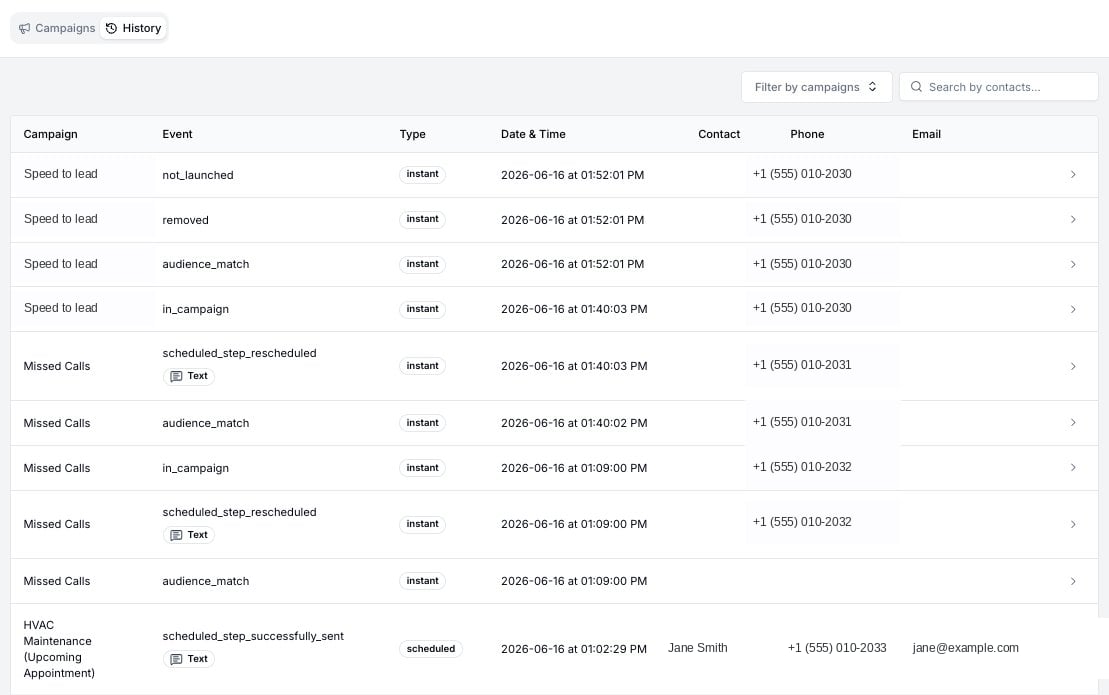Open the Campaigns tab
1109x695 pixels.
(57, 28)
